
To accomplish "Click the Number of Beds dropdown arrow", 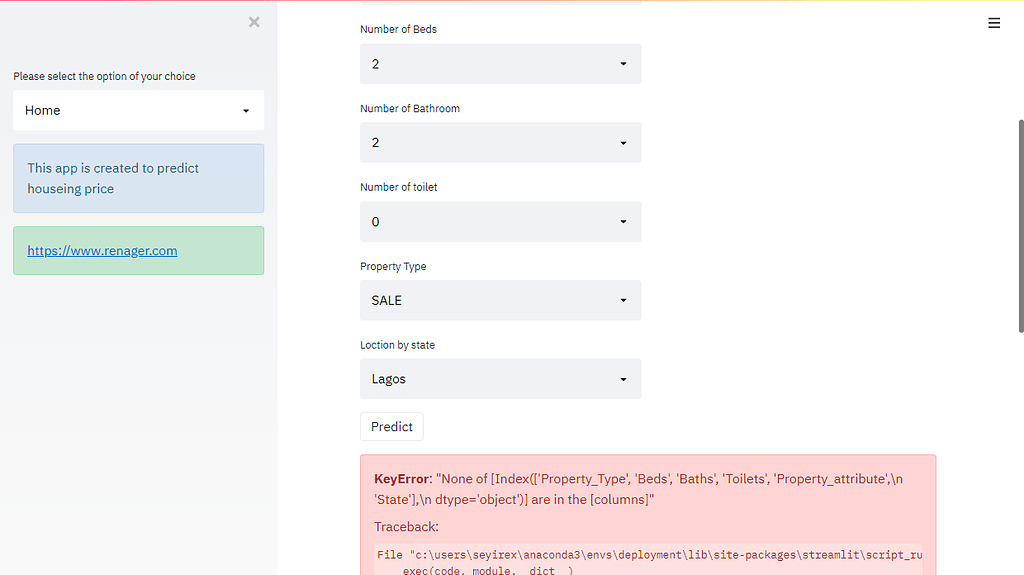I will point(623,64).
